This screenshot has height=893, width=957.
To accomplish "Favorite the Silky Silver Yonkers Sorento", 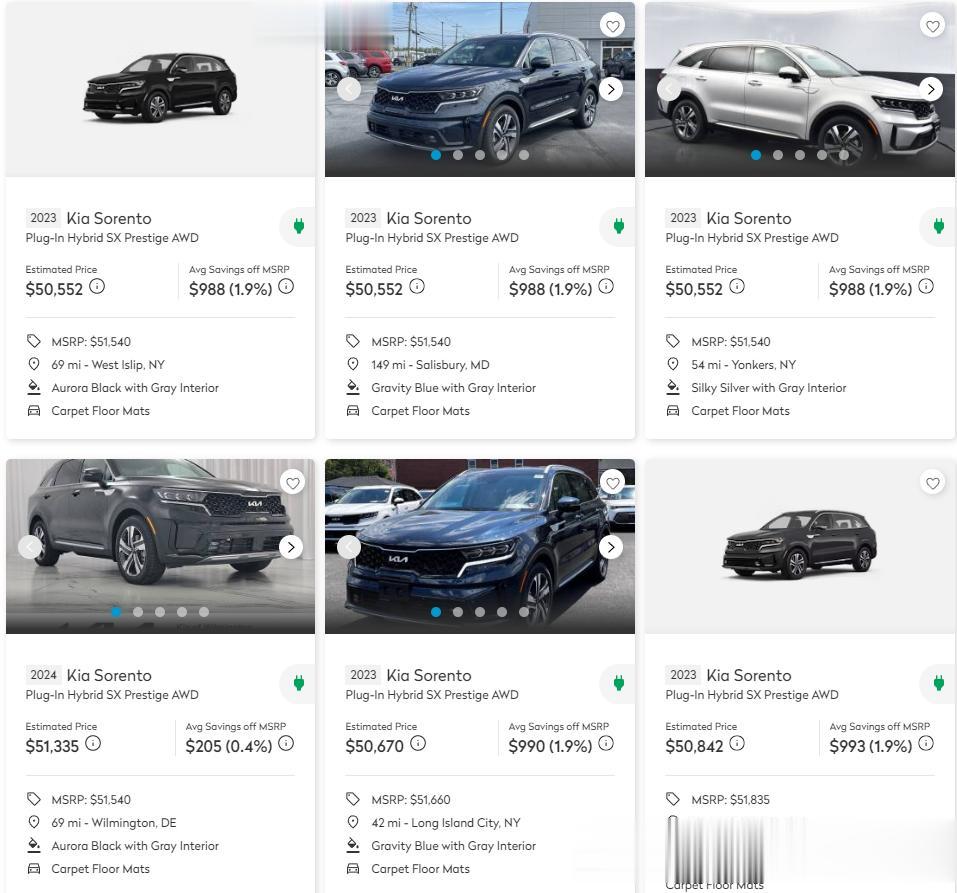I will (x=932, y=26).
